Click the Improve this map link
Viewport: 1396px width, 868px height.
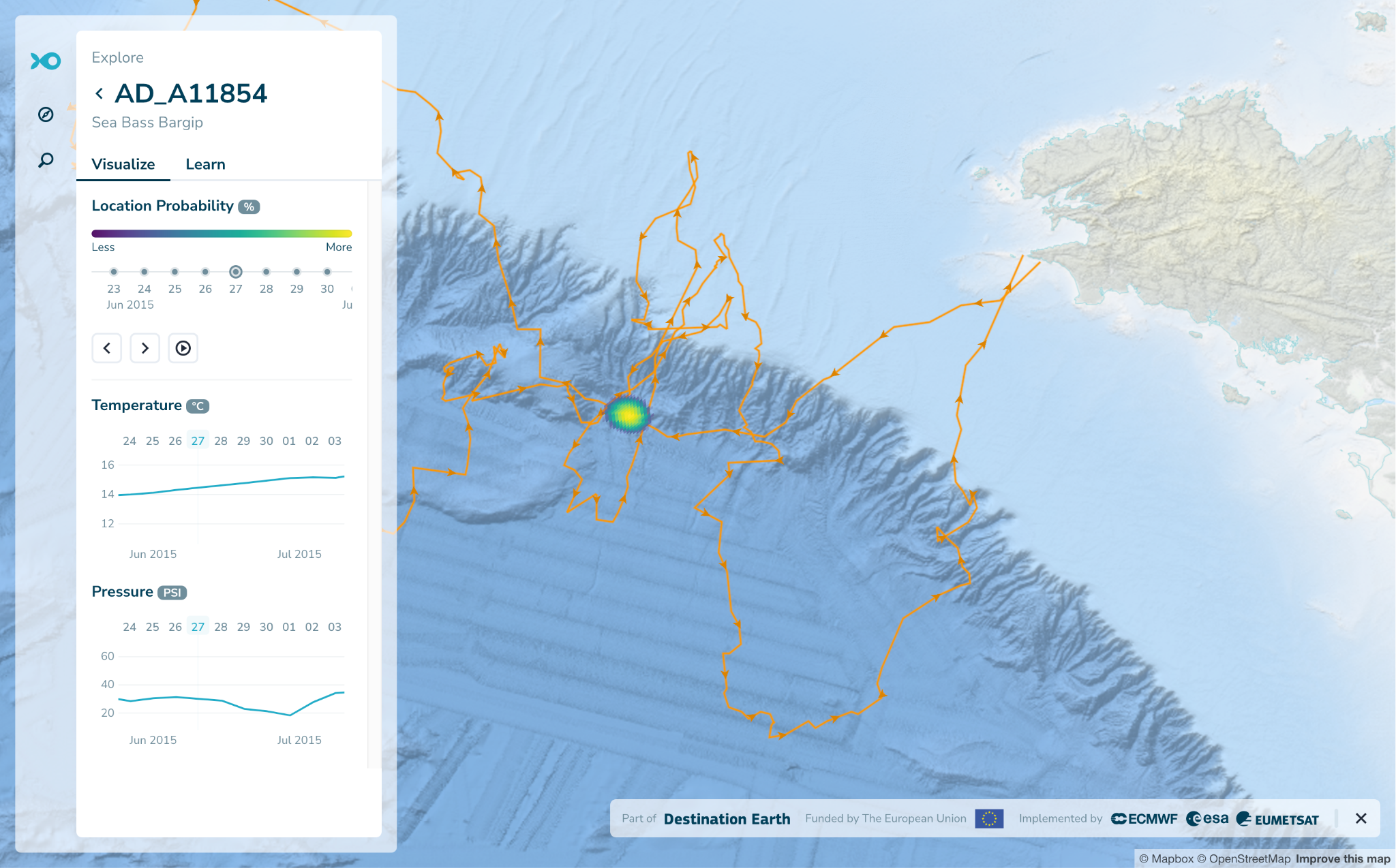point(1342,858)
